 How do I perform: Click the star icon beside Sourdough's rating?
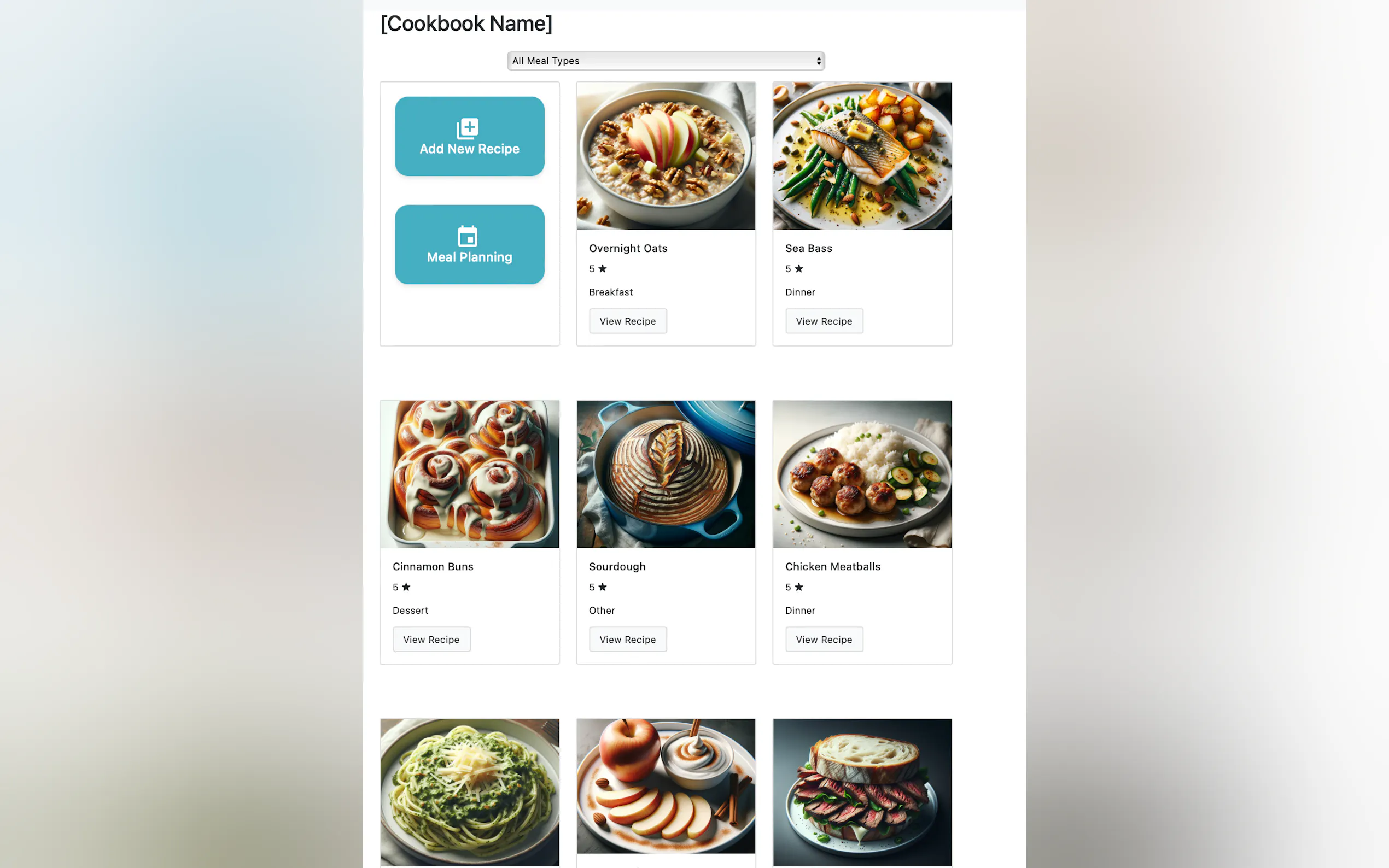[602, 587]
